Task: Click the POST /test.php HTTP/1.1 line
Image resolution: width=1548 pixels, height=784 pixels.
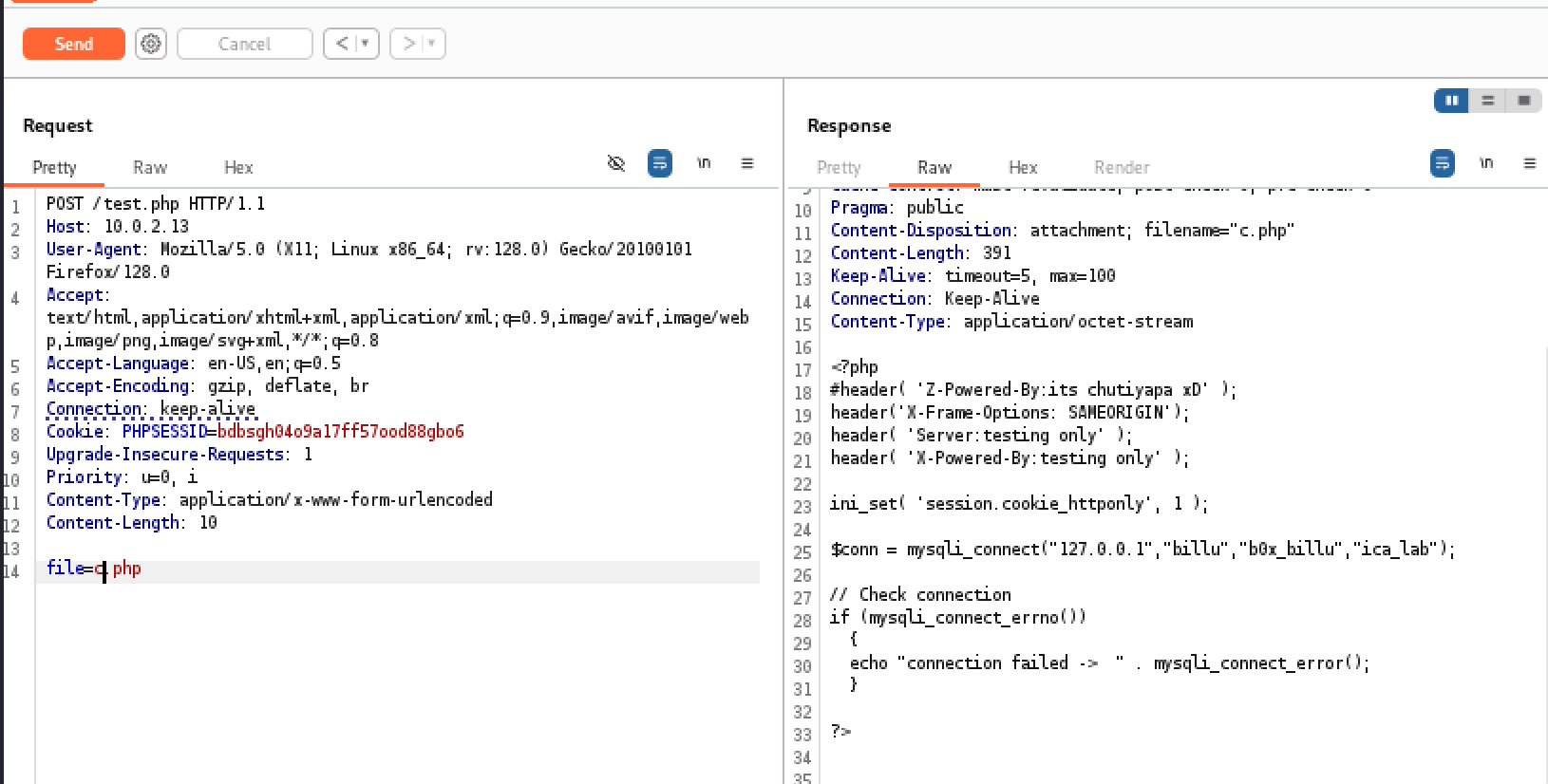Action: pyautogui.click(x=156, y=204)
